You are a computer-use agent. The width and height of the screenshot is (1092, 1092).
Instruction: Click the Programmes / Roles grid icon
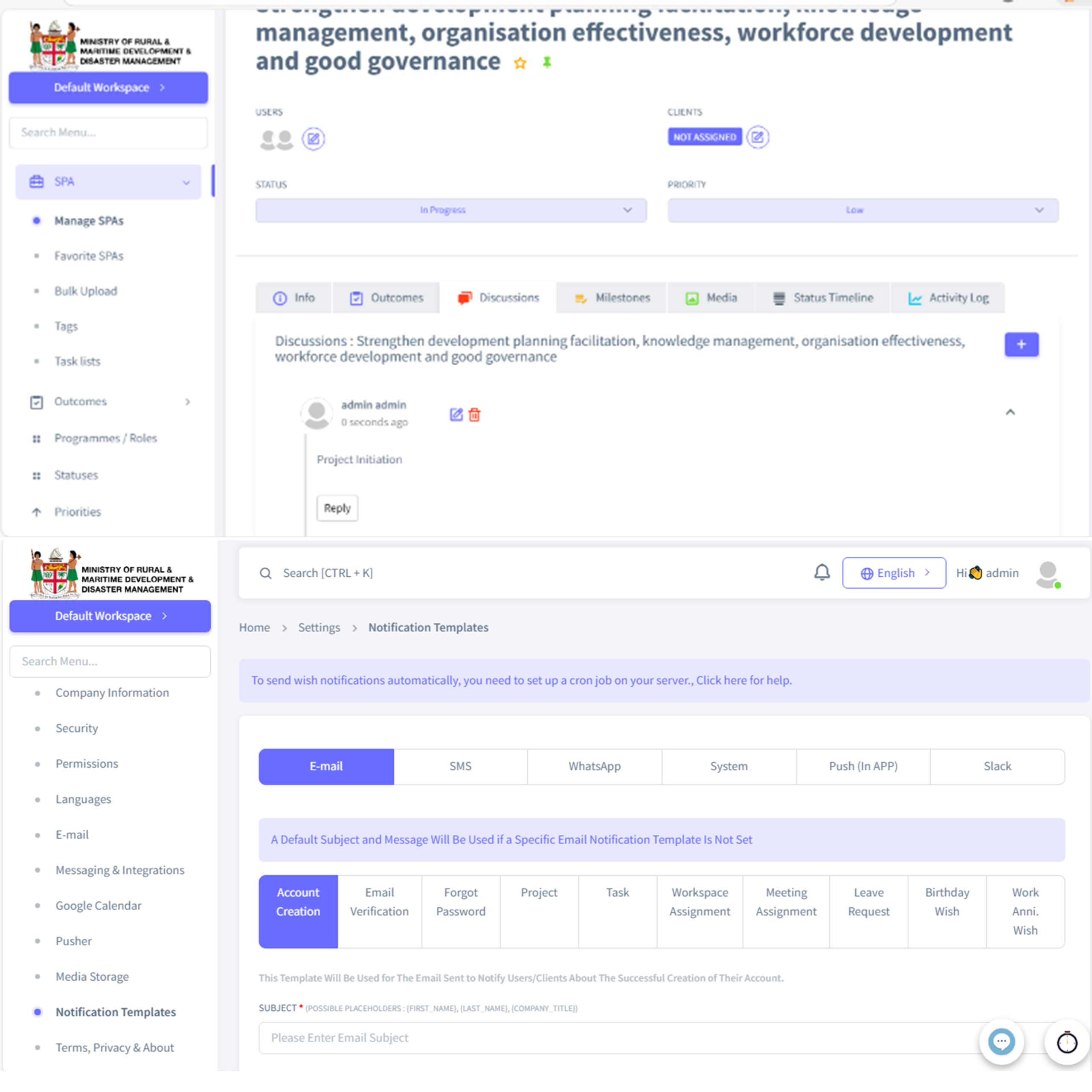tap(36, 439)
